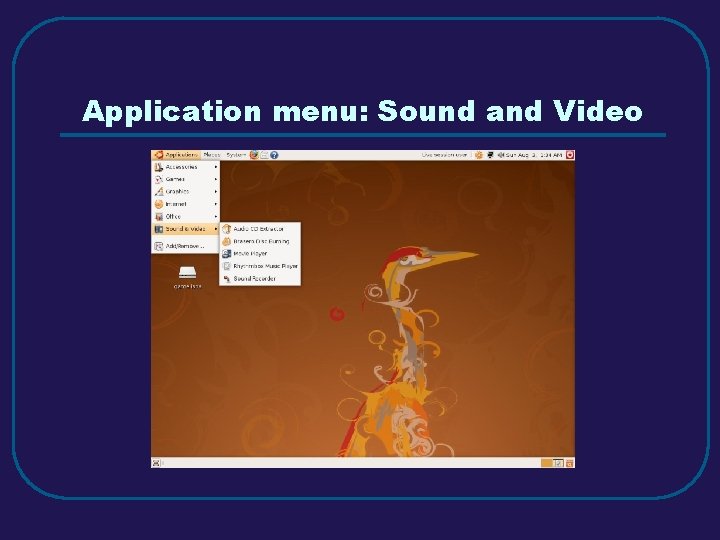The width and height of the screenshot is (720, 540).
Task: Click the Show Desktop button in bottom panel
Action: (156, 463)
